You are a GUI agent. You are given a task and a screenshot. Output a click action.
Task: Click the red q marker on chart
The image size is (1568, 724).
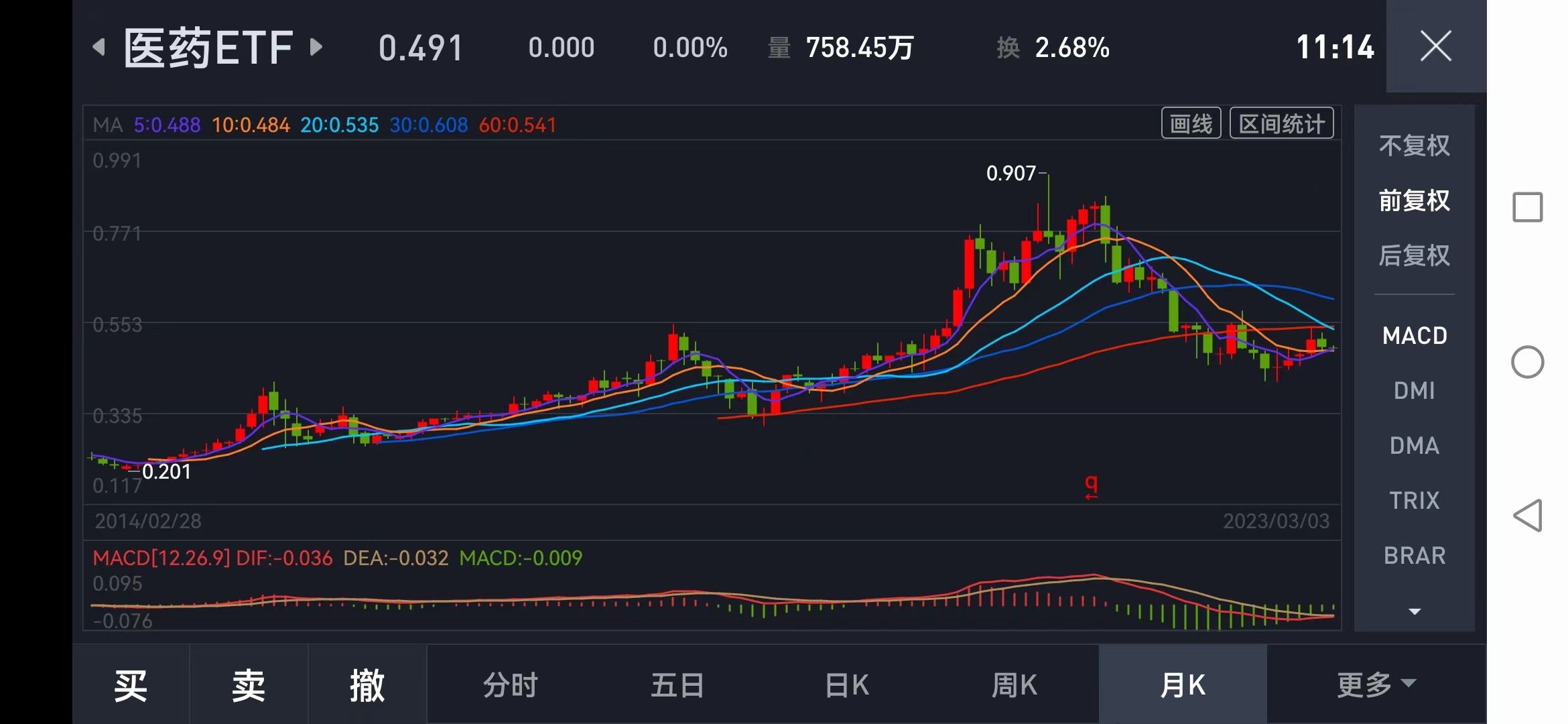(1091, 485)
